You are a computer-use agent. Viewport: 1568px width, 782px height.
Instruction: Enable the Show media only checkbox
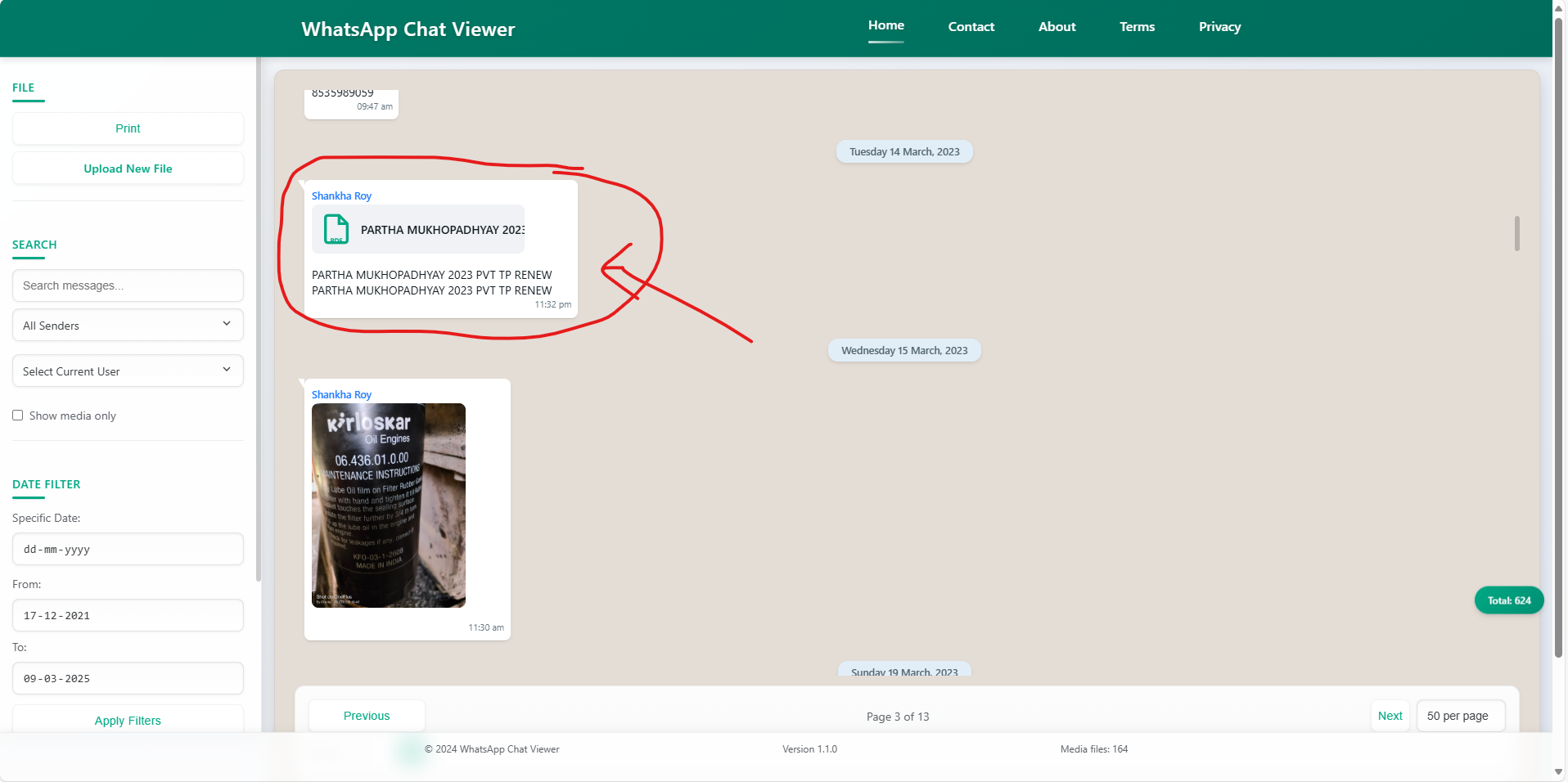(x=17, y=415)
